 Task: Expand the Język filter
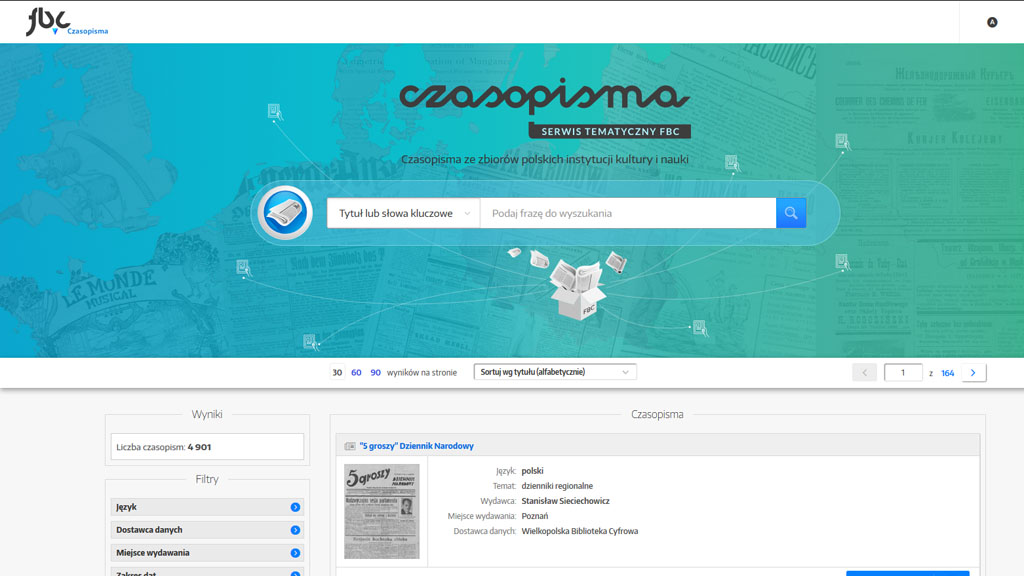click(207, 507)
